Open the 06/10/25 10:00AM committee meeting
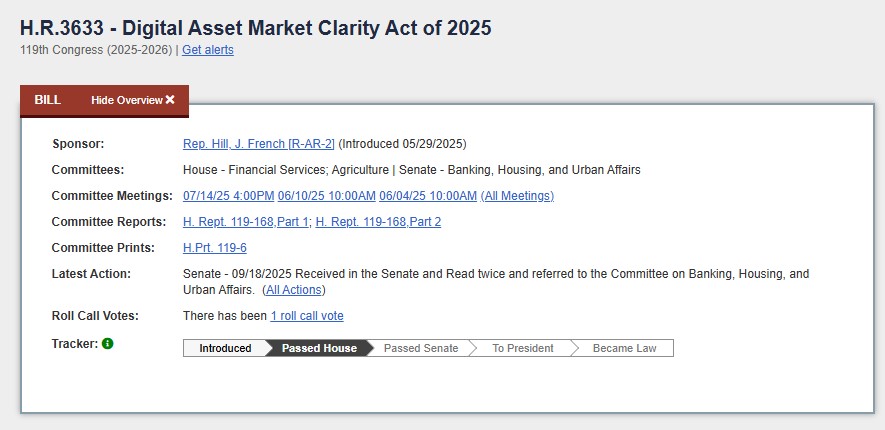This screenshot has width=885, height=430. (327, 196)
